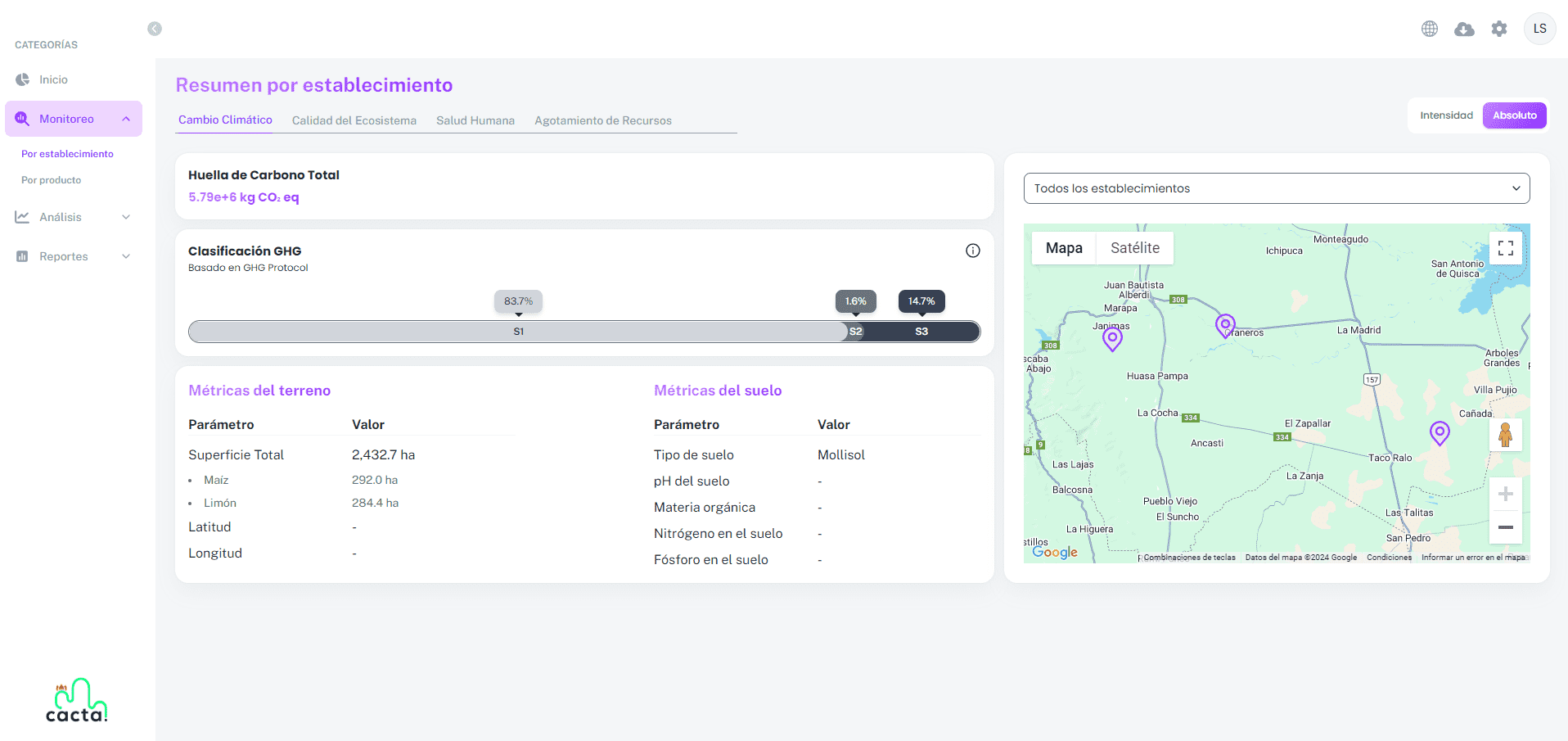This screenshot has height=741, width=1568.
Task: Open map Condiciones link
Action: tap(1389, 558)
